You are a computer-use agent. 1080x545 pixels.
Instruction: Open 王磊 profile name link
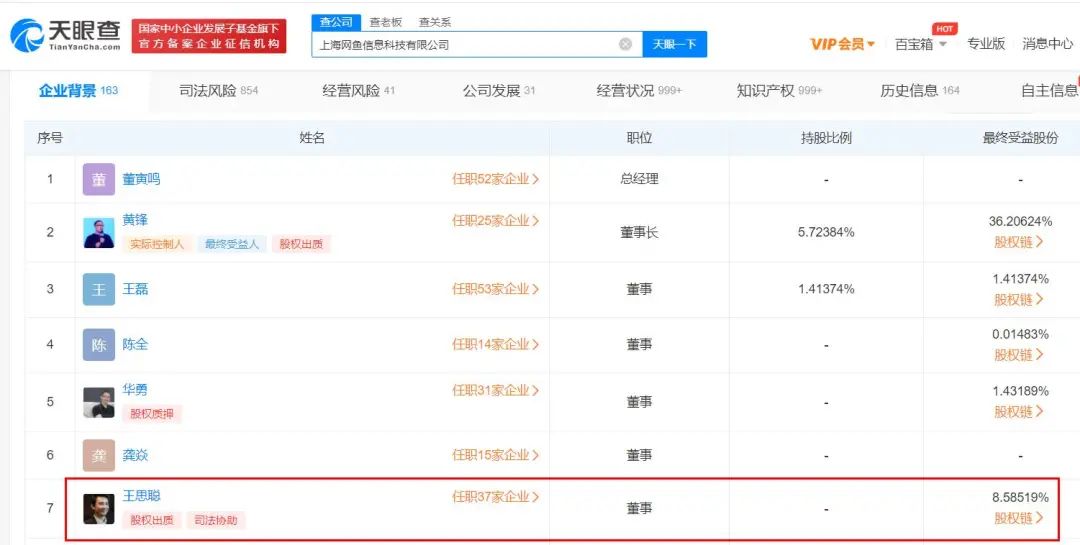[135, 289]
